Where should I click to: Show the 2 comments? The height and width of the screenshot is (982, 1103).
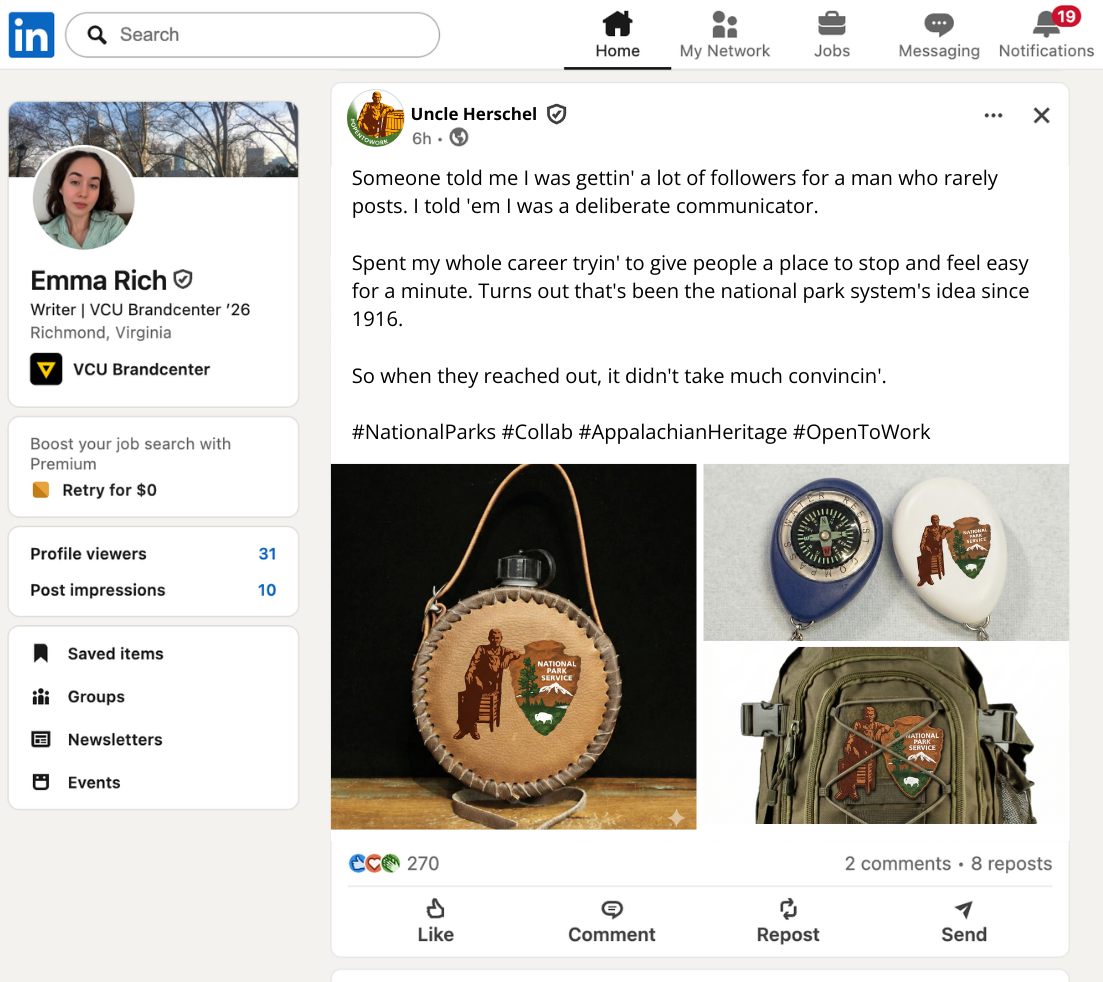click(898, 863)
